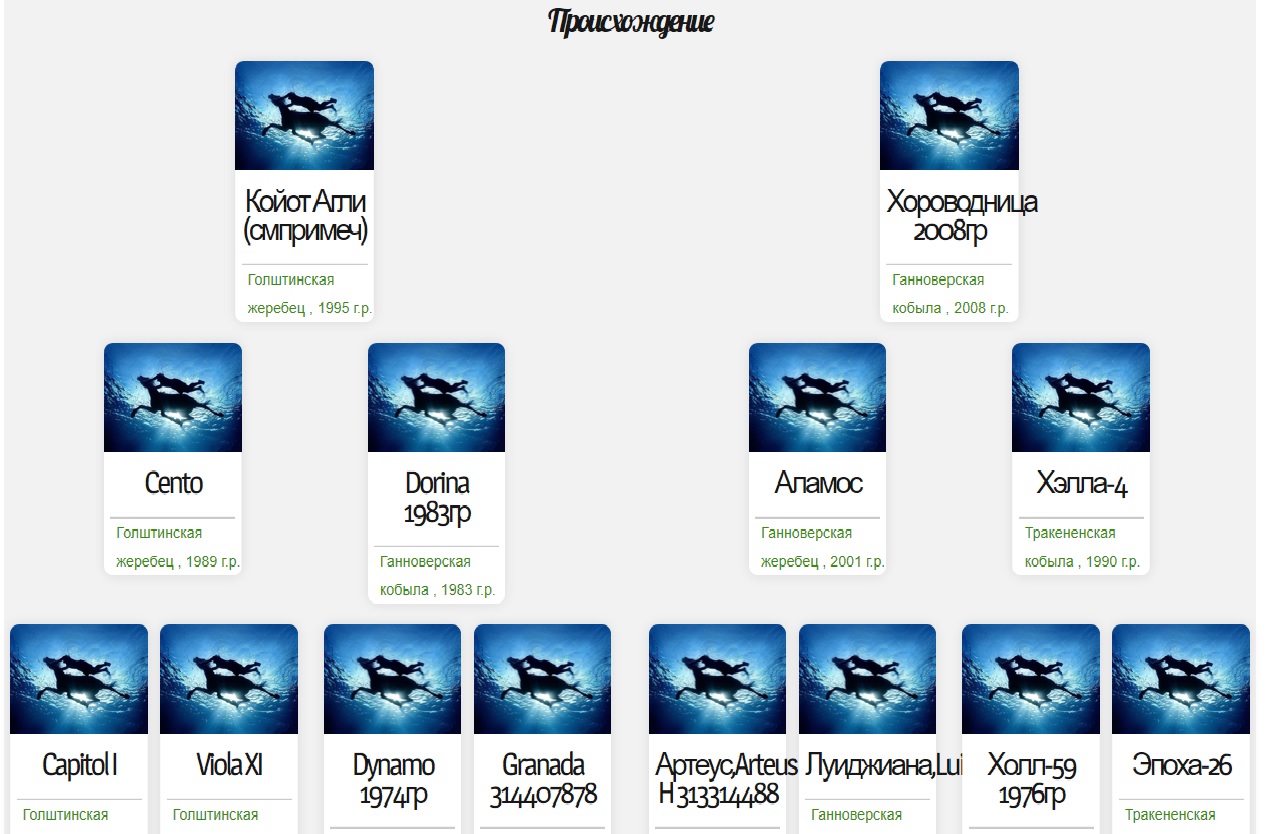Select the Cento name text
This screenshot has width=1266, height=834.
173,484
